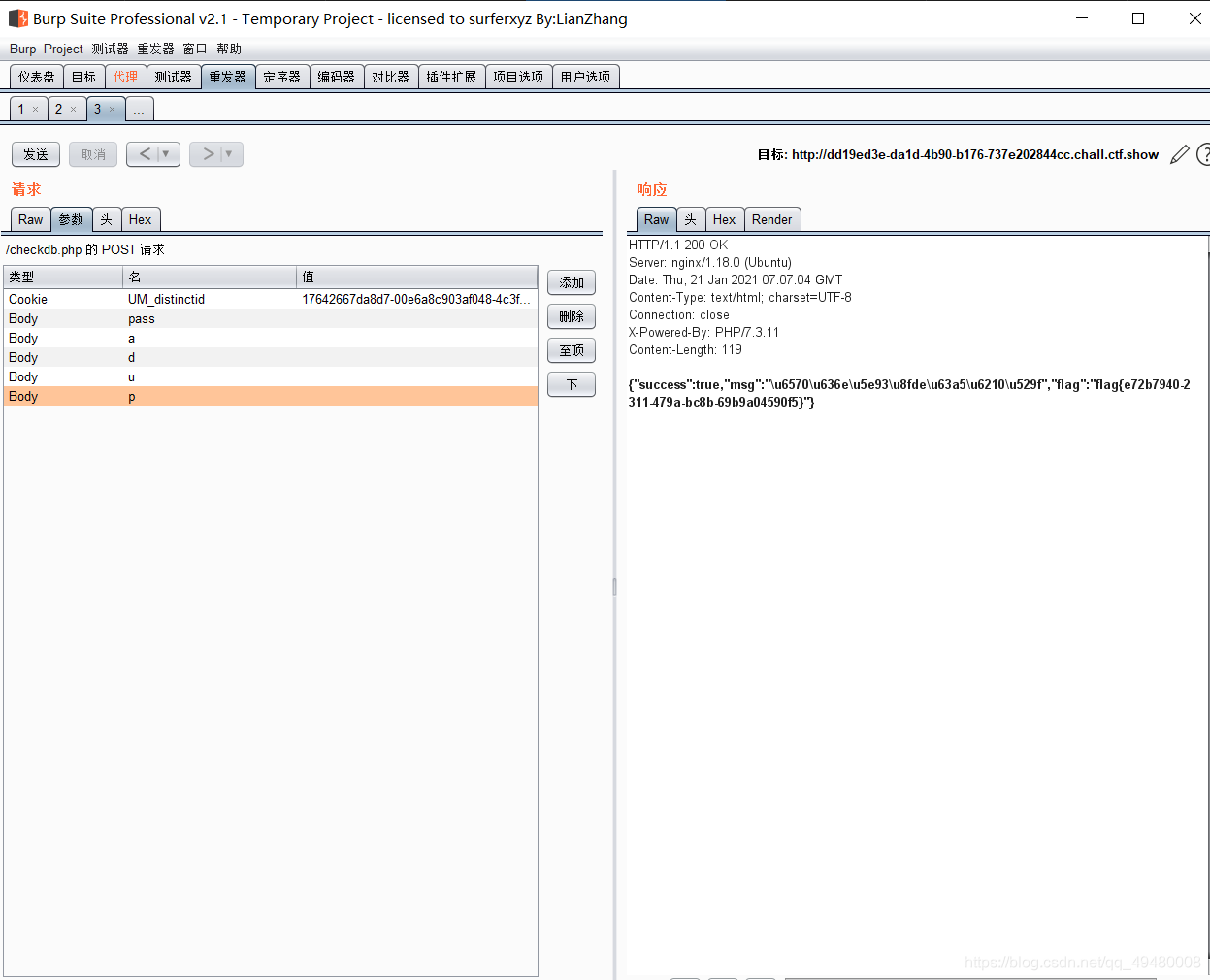This screenshot has height=980, width=1210.
Task: Select repeater tab 1
Action: 21,109
